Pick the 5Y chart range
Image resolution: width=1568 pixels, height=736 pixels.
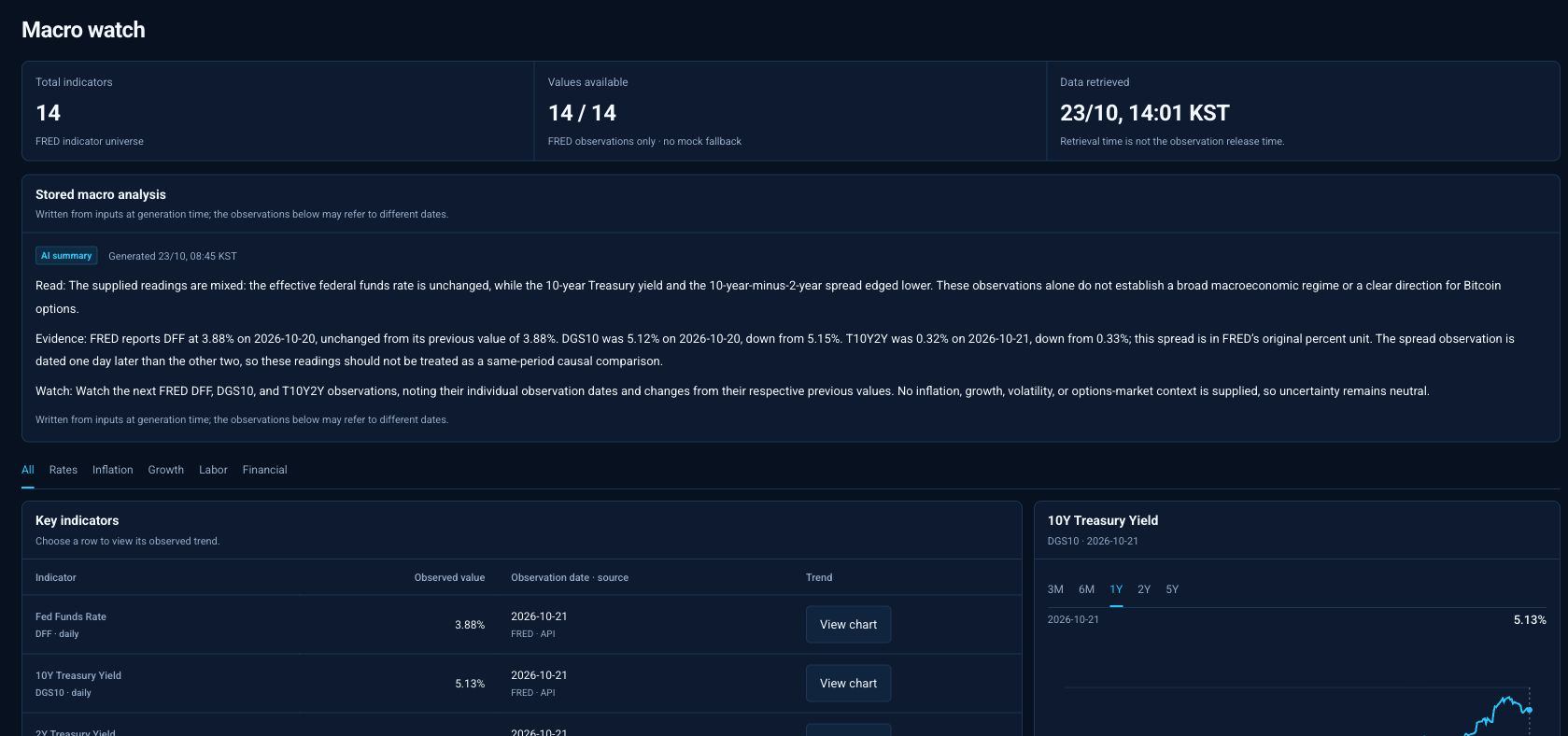pyautogui.click(x=1172, y=589)
